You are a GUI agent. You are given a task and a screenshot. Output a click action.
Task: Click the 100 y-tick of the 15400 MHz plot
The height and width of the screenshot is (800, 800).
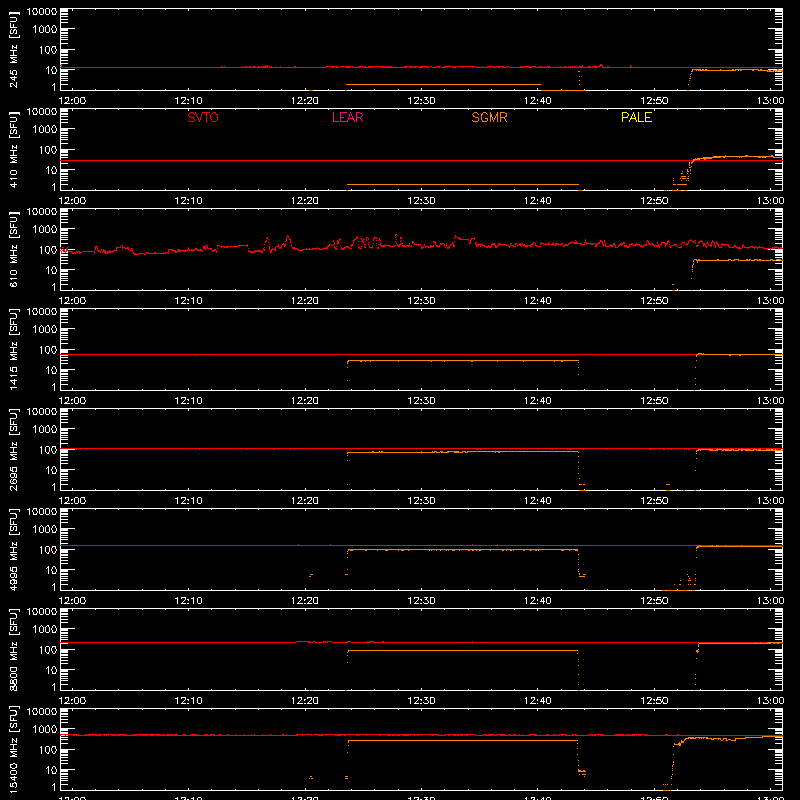(47, 750)
